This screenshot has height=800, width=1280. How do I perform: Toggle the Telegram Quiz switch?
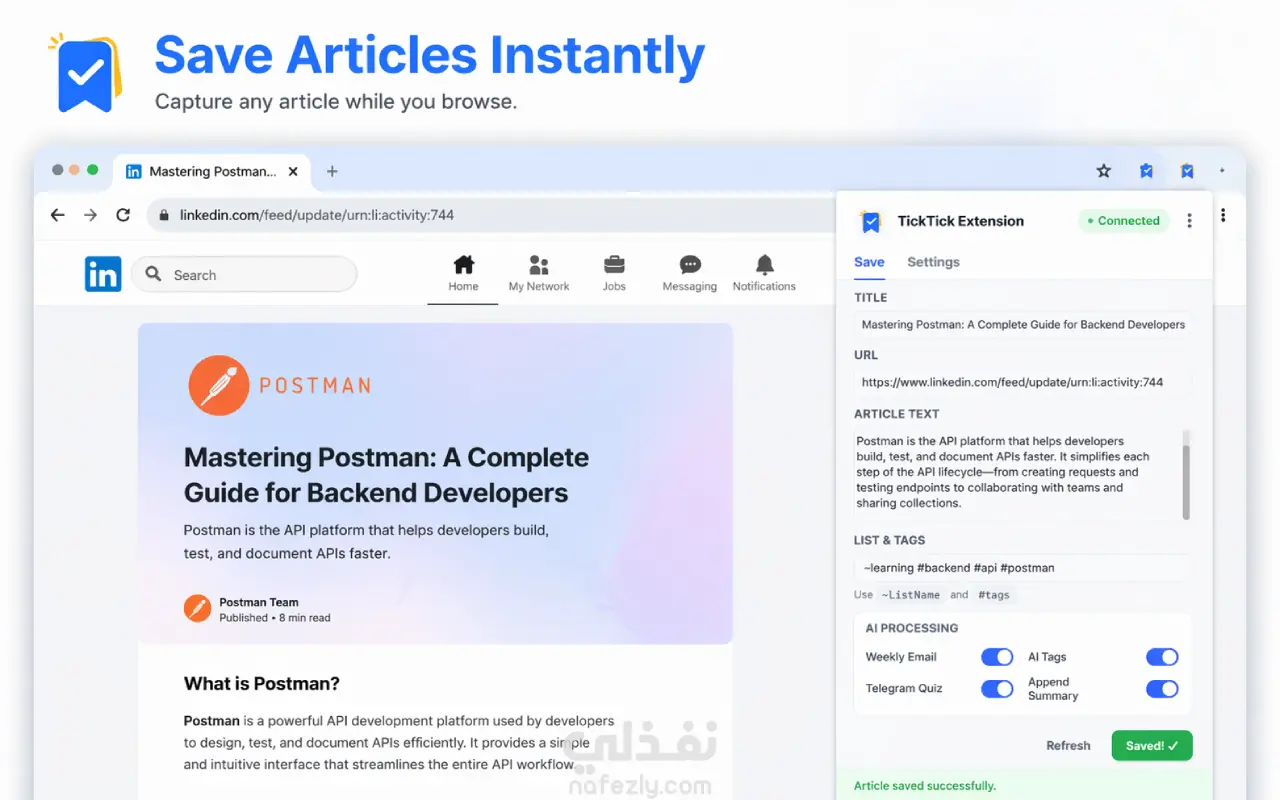point(997,689)
